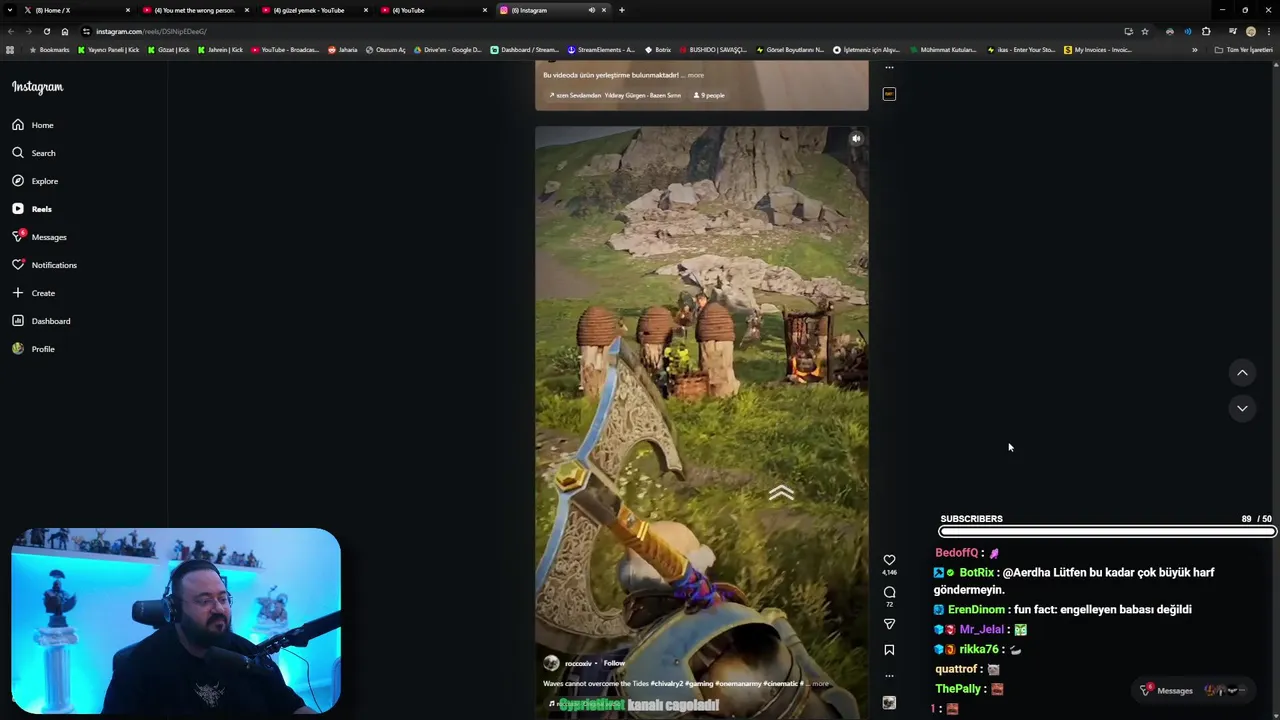This screenshot has height=720, width=1280.
Task: Expand previous reel caption with more
Action: 695,75
